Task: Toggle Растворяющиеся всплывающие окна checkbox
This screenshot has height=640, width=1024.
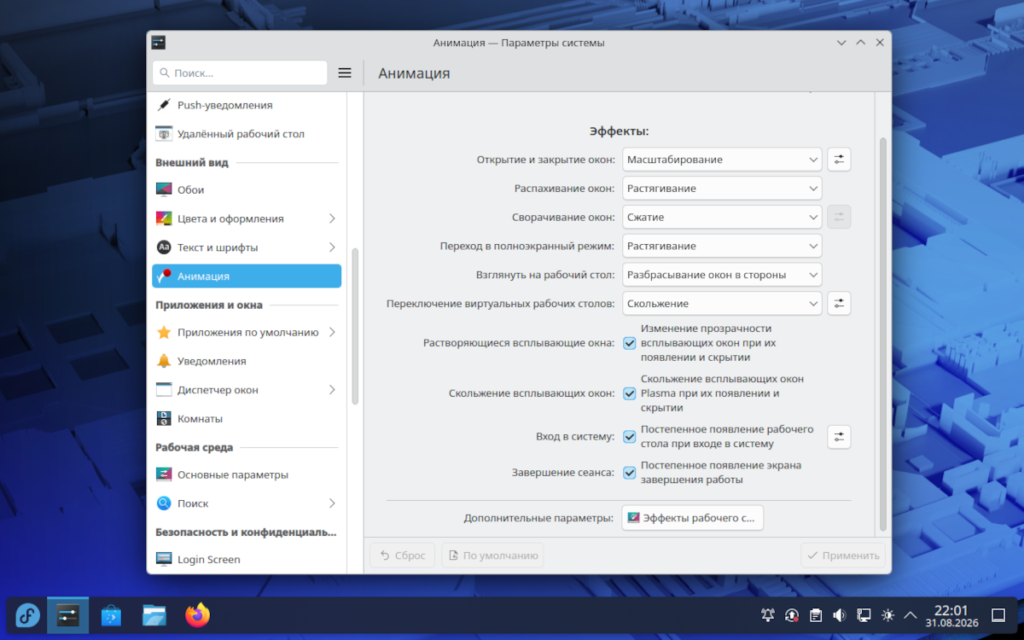Action: pos(630,343)
